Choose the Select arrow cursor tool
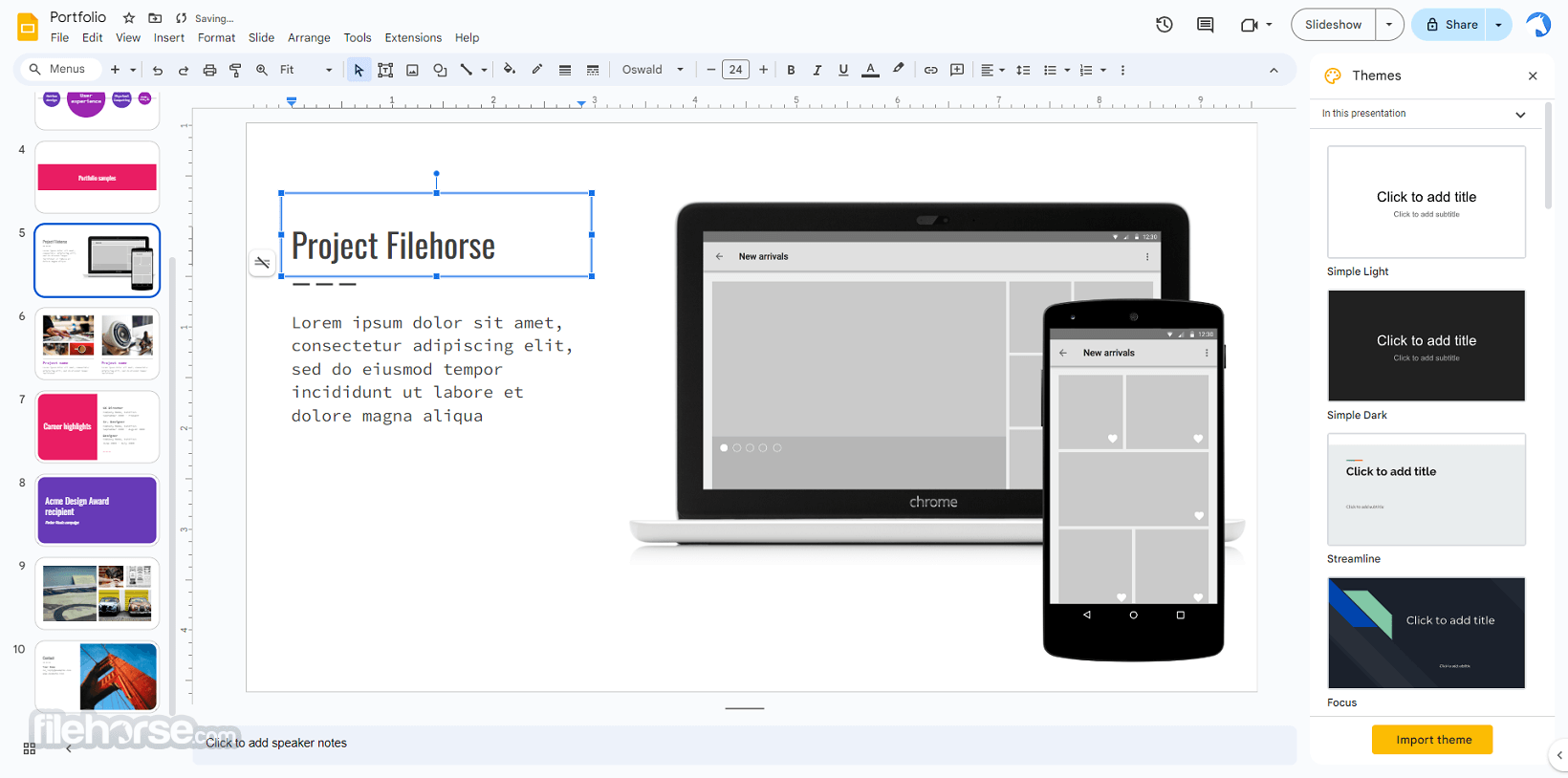 [x=359, y=70]
